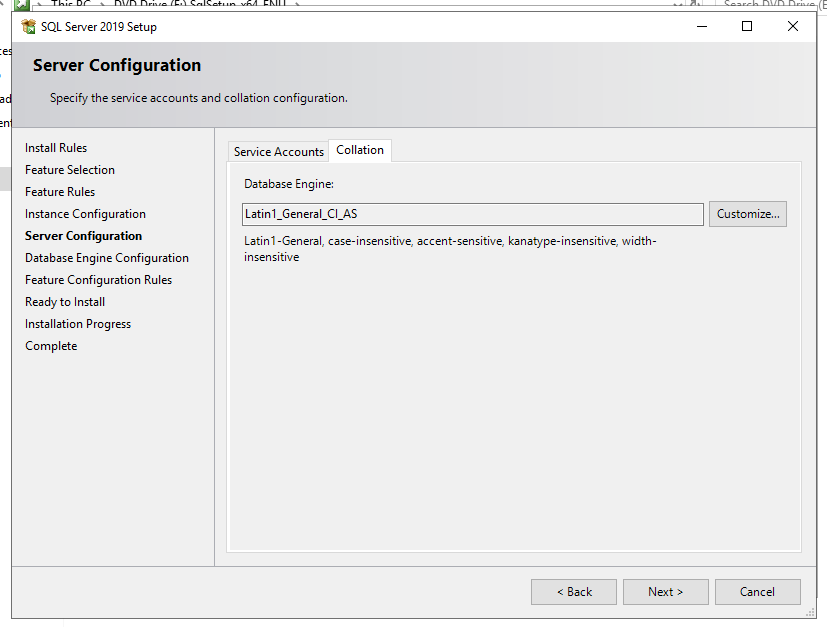This screenshot has height=627, width=827.
Task: Click the Server Configuration page heading
Action: click(x=117, y=65)
